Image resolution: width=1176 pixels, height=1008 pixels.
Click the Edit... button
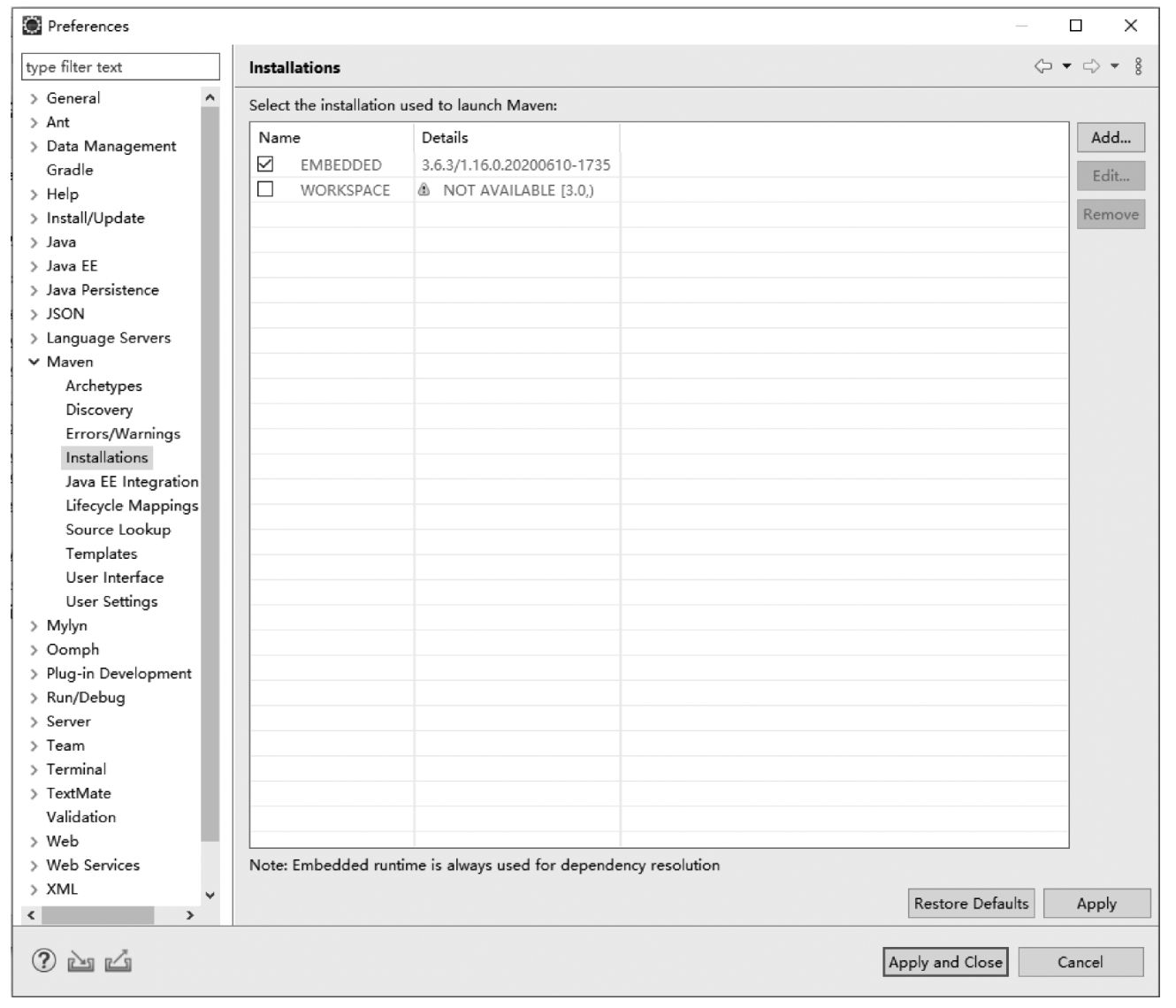[1111, 176]
